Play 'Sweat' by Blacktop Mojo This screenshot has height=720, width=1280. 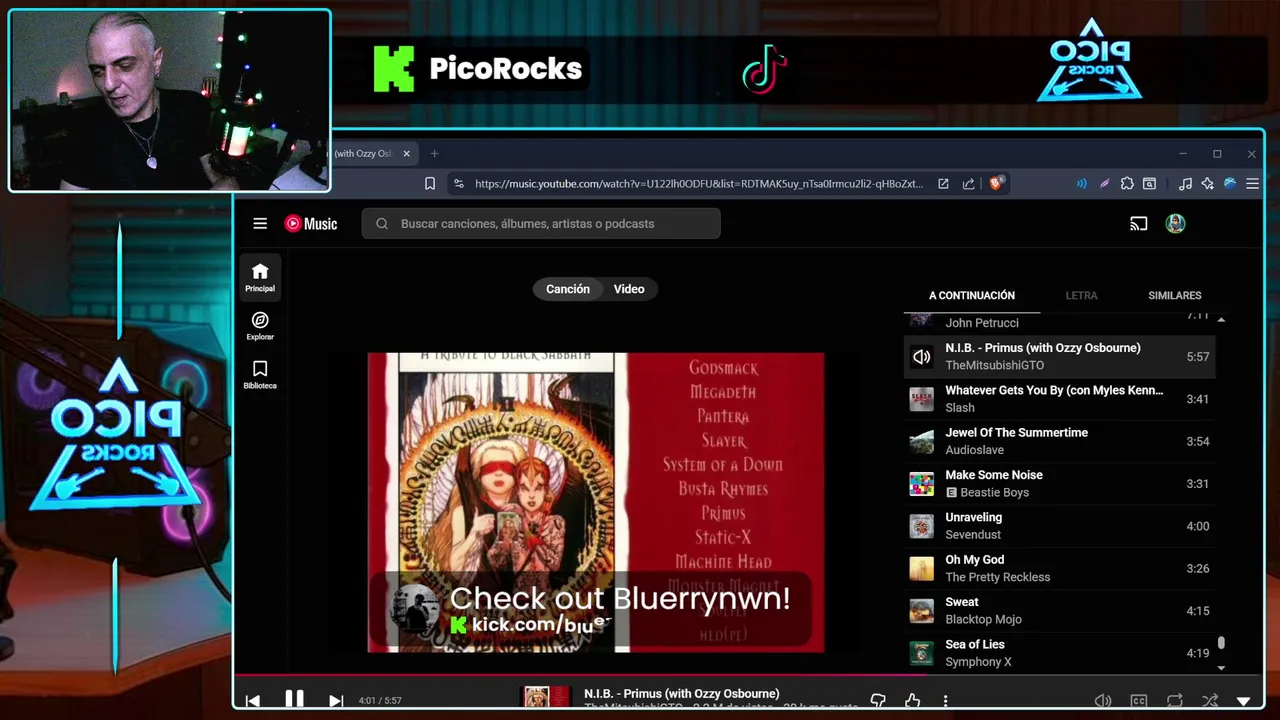pos(1060,611)
